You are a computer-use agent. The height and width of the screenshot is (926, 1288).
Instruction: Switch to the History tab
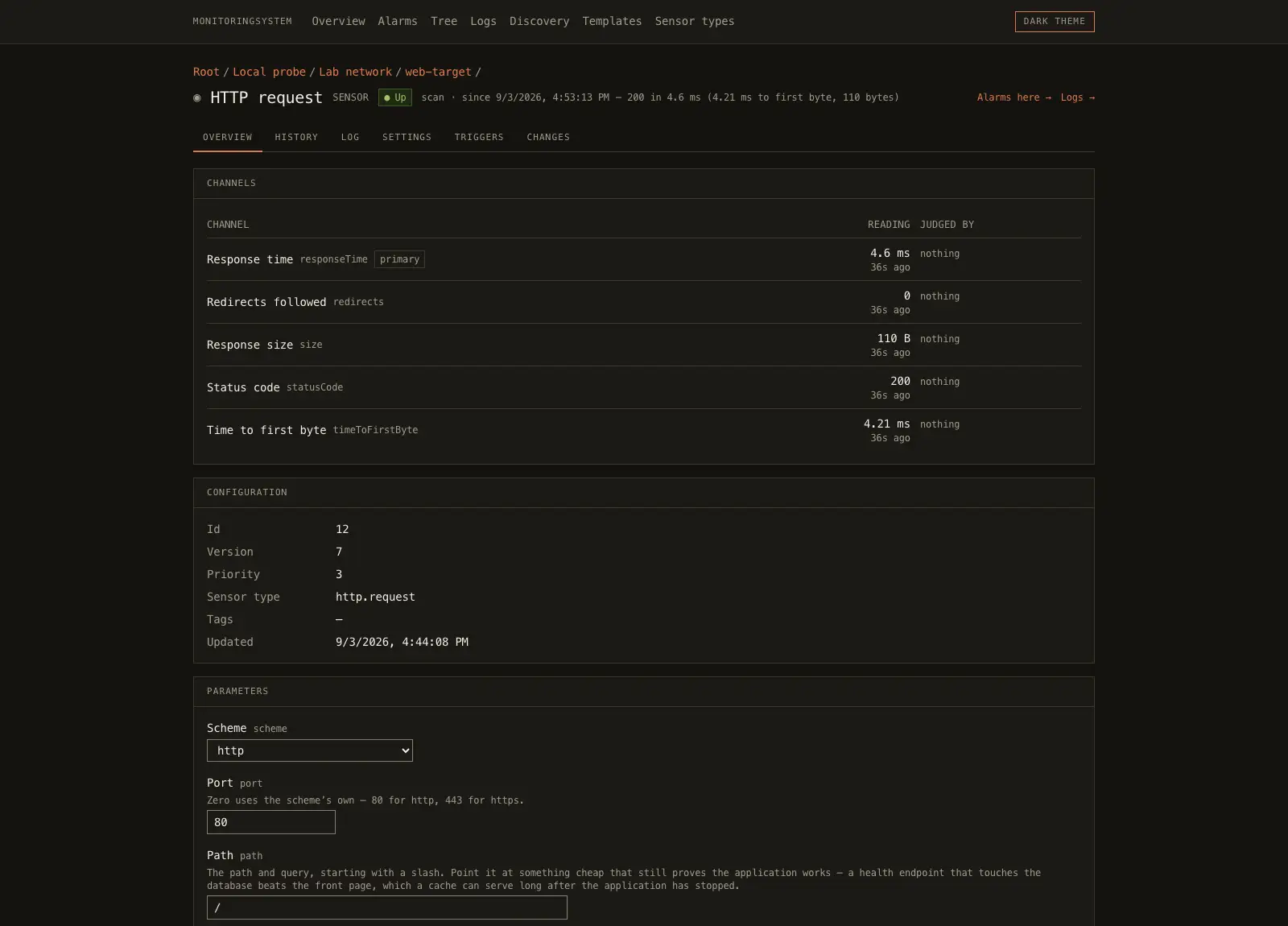(x=296, y=137)
